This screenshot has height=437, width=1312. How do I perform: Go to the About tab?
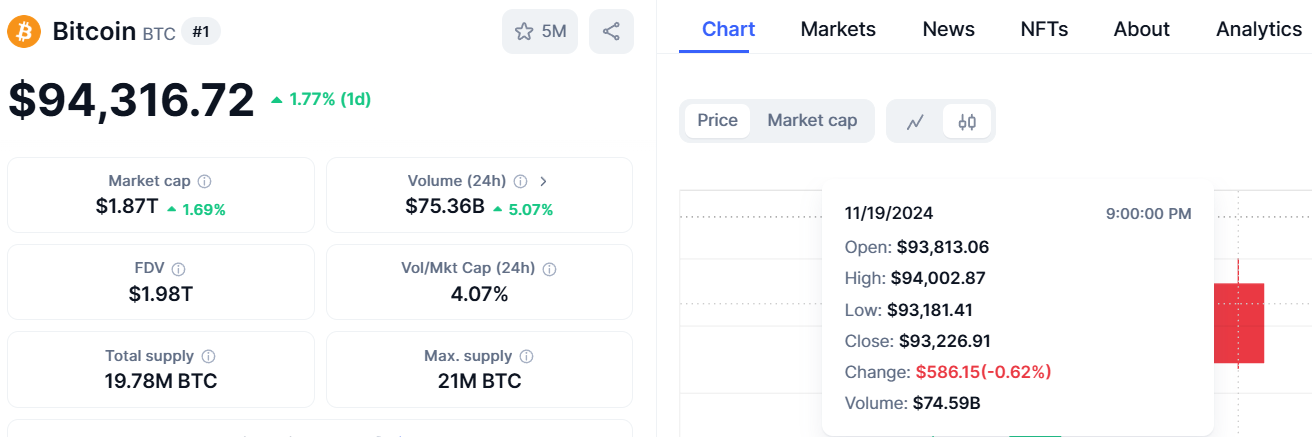pyautogui.click(x=1141, y=29)
